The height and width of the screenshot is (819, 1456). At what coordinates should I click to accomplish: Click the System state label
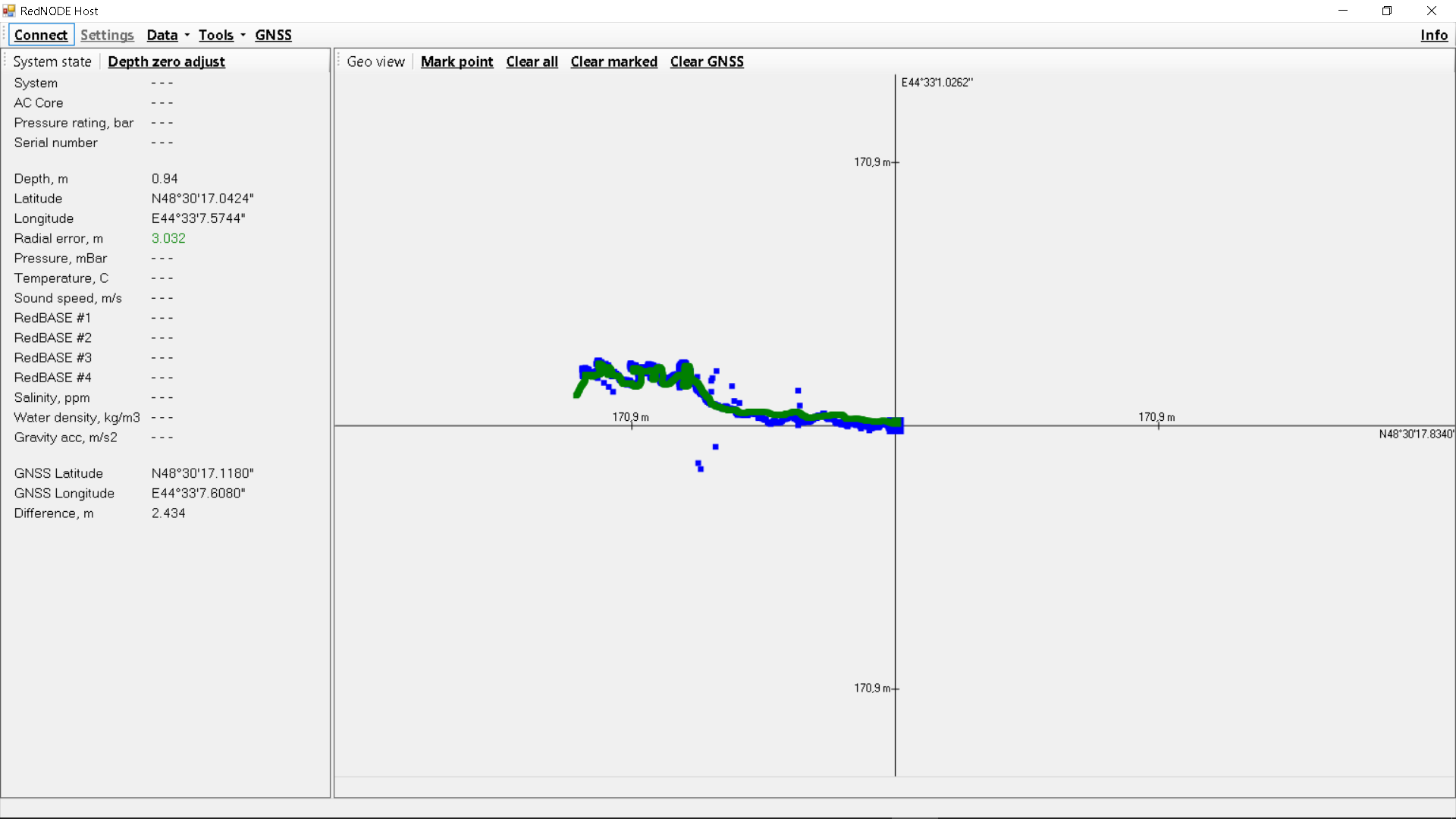click(52, 61)
